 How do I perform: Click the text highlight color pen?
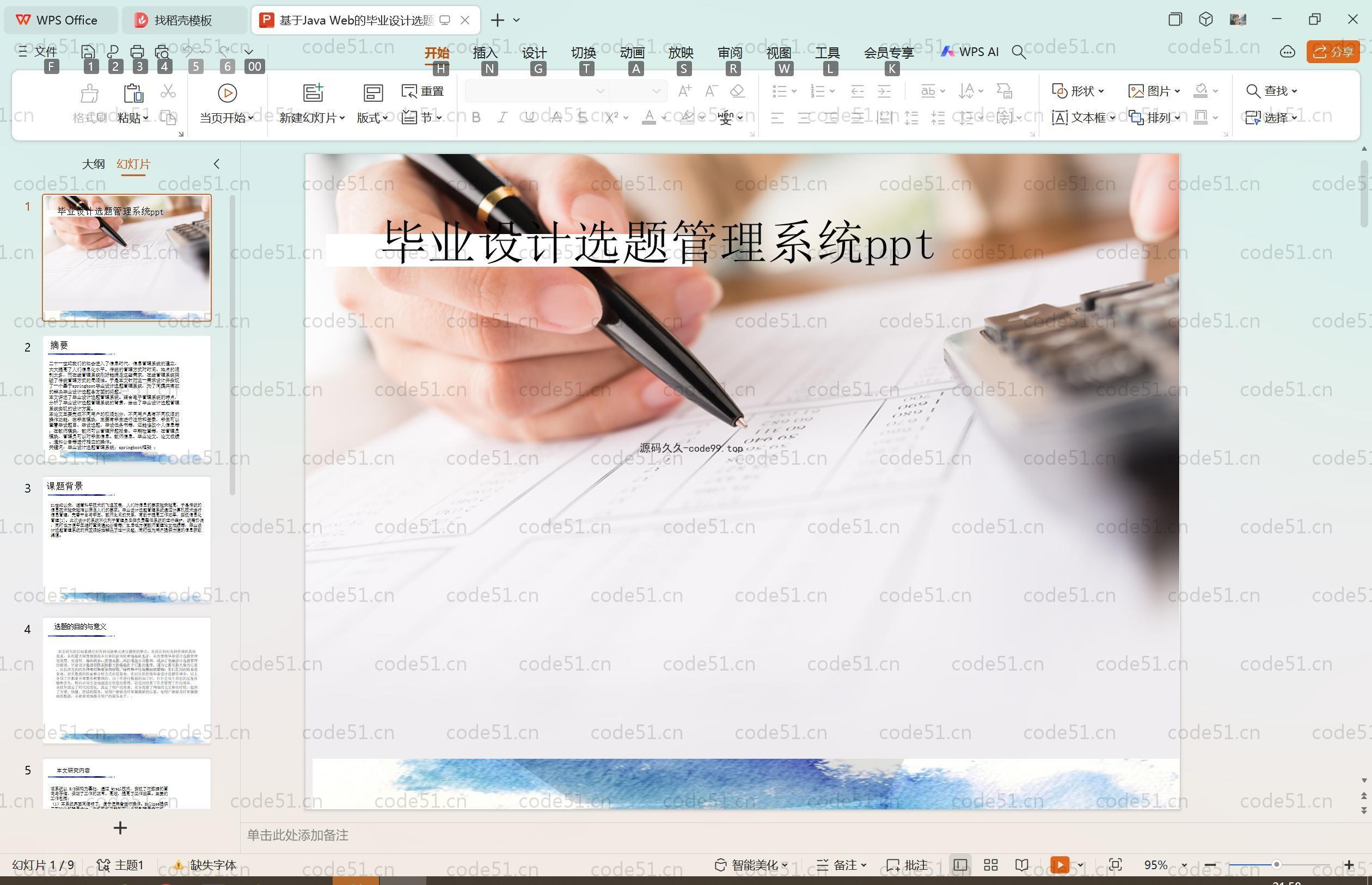coord(687,118)
